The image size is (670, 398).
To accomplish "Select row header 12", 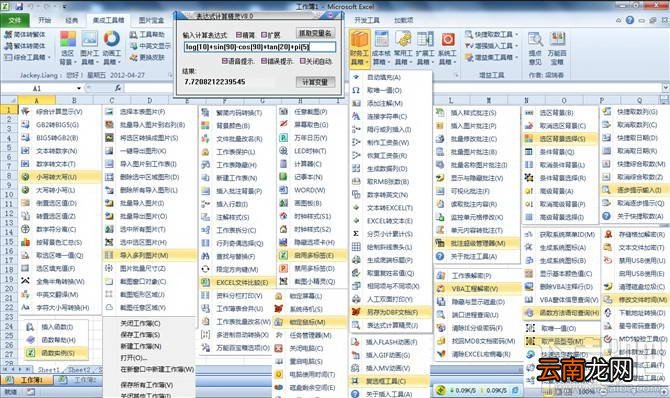I will [x=9, y=213].
